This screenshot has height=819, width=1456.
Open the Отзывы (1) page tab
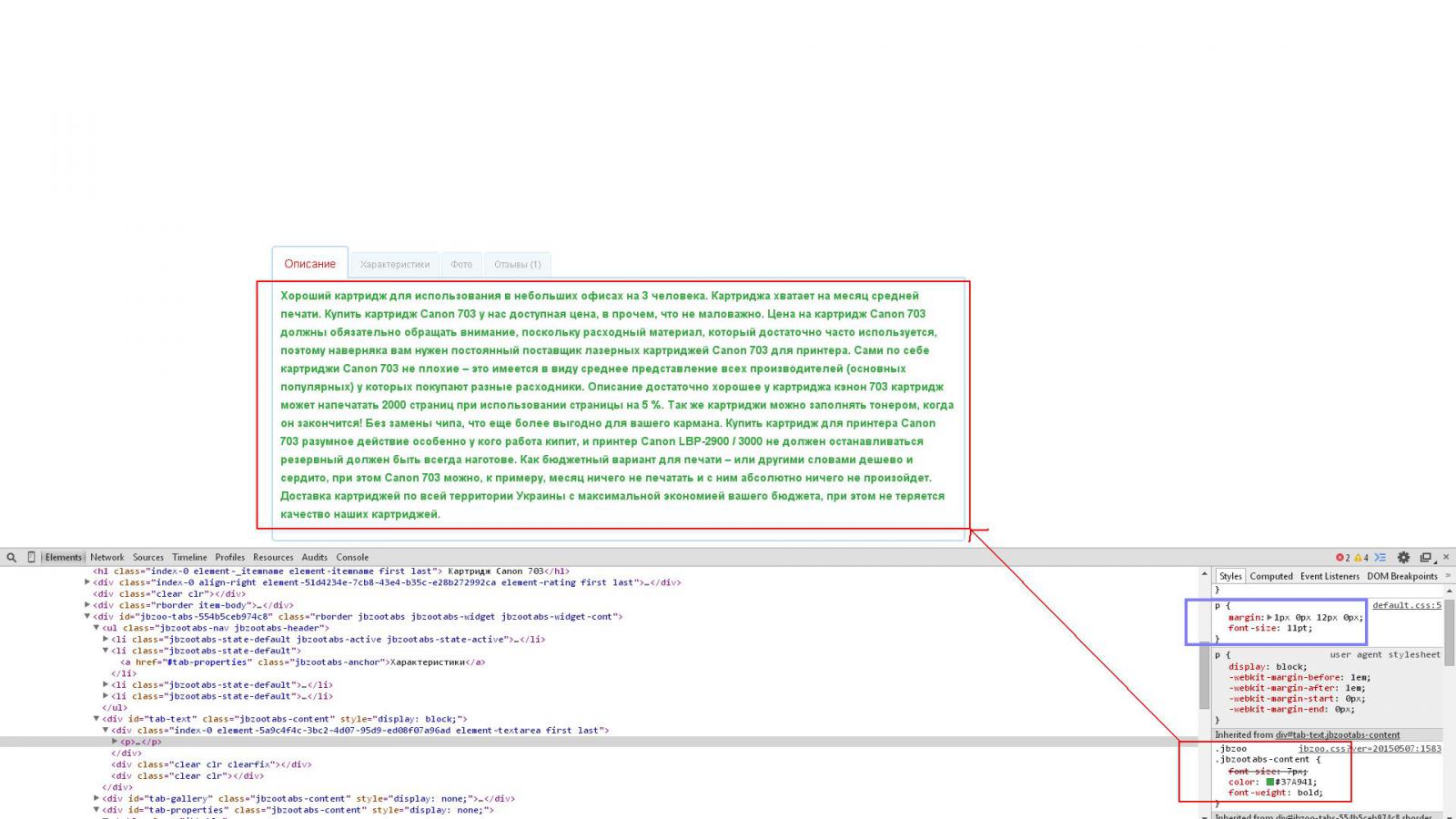click(x=518, y=265)
